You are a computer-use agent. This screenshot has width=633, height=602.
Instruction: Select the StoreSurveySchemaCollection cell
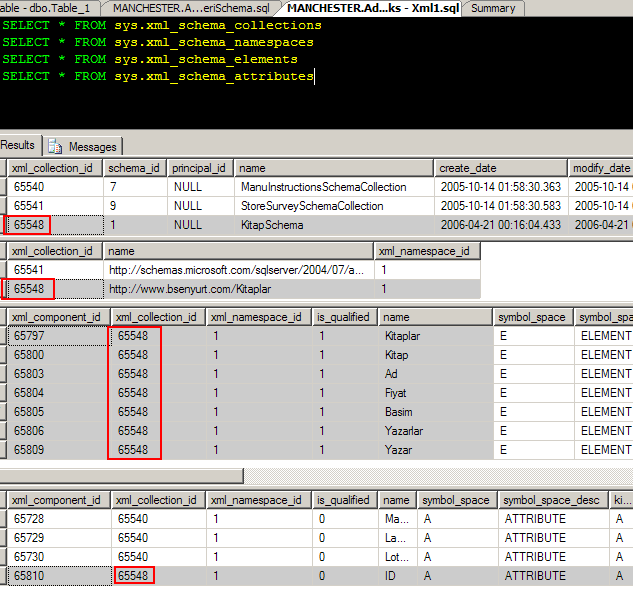tap(311, 206)
